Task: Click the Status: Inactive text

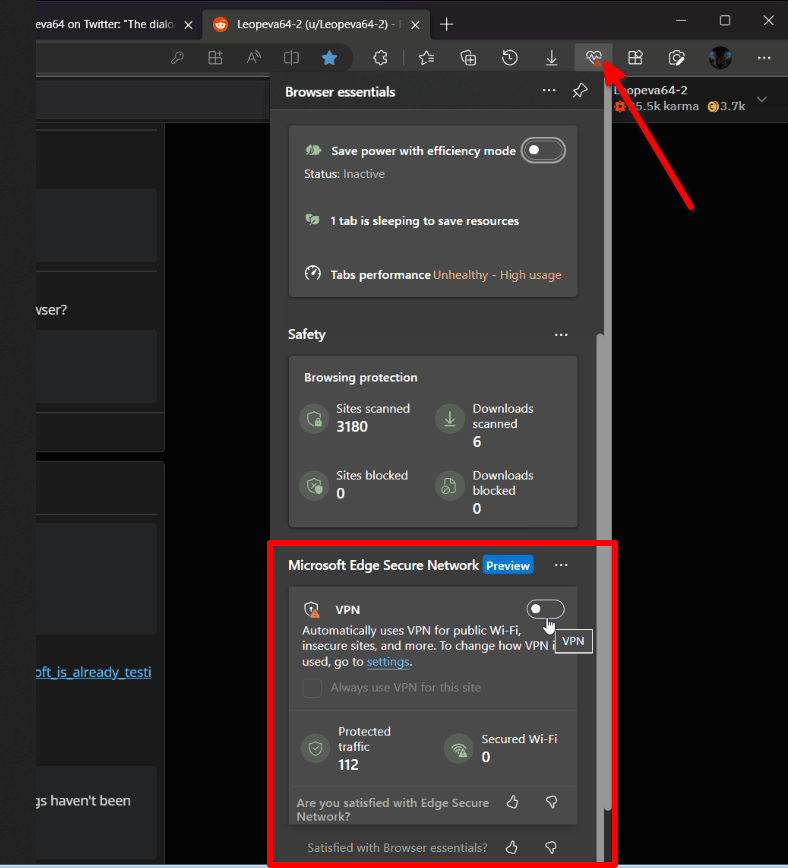Action: tap(344, 174)
